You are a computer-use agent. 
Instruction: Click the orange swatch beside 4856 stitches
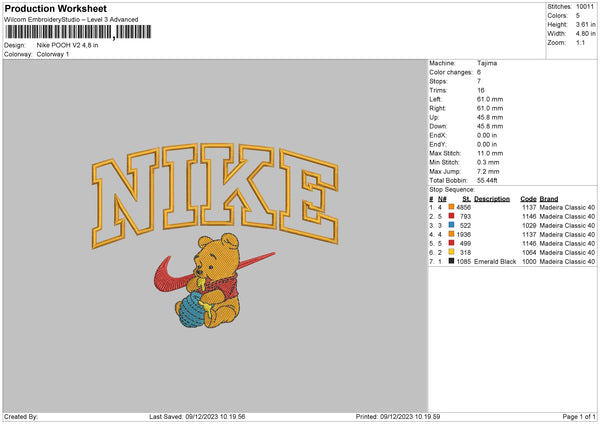(451, 207)
